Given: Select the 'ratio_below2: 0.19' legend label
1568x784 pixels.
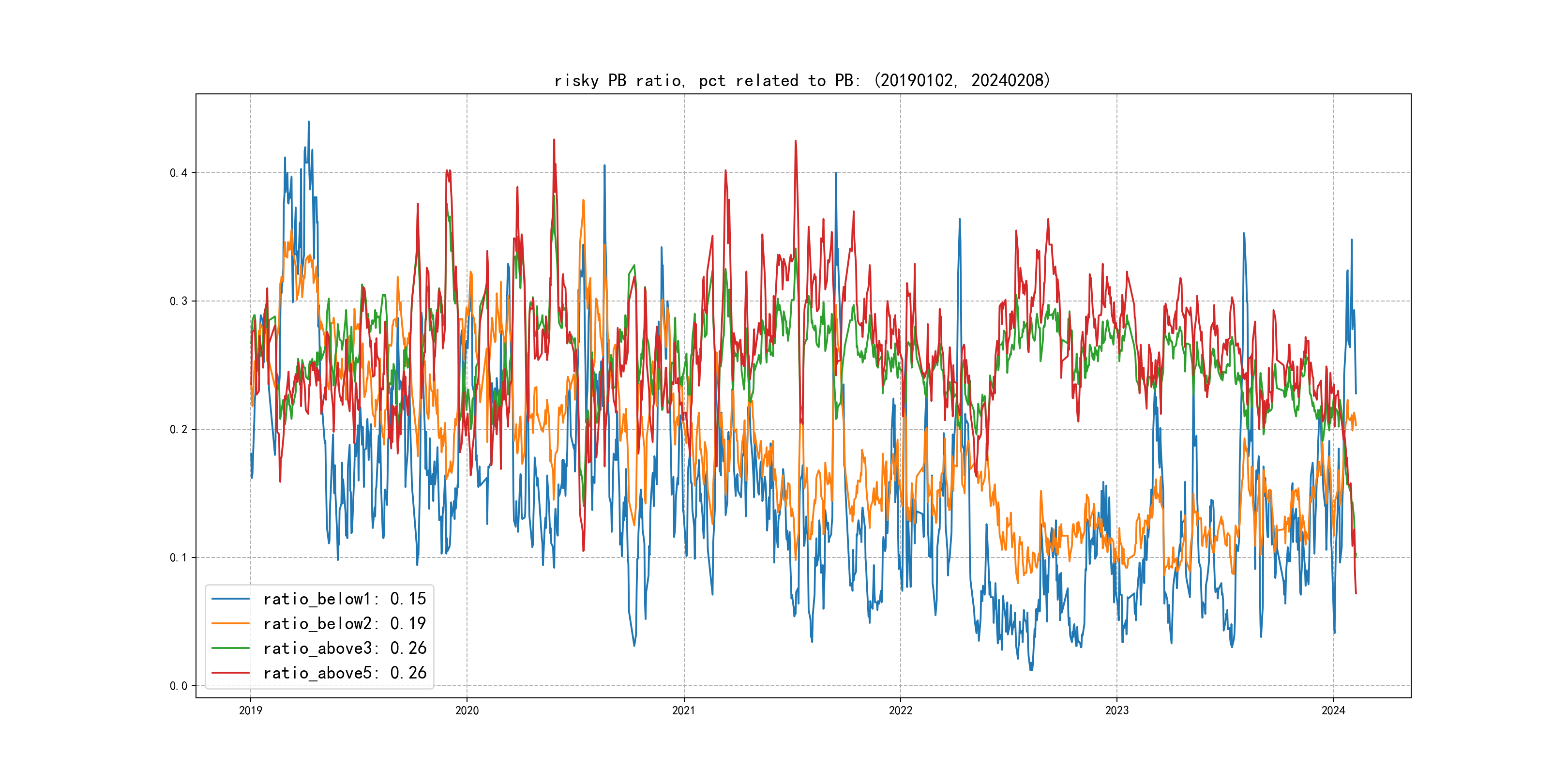Looking at the screenshot, I should click(x=345, y=623).
